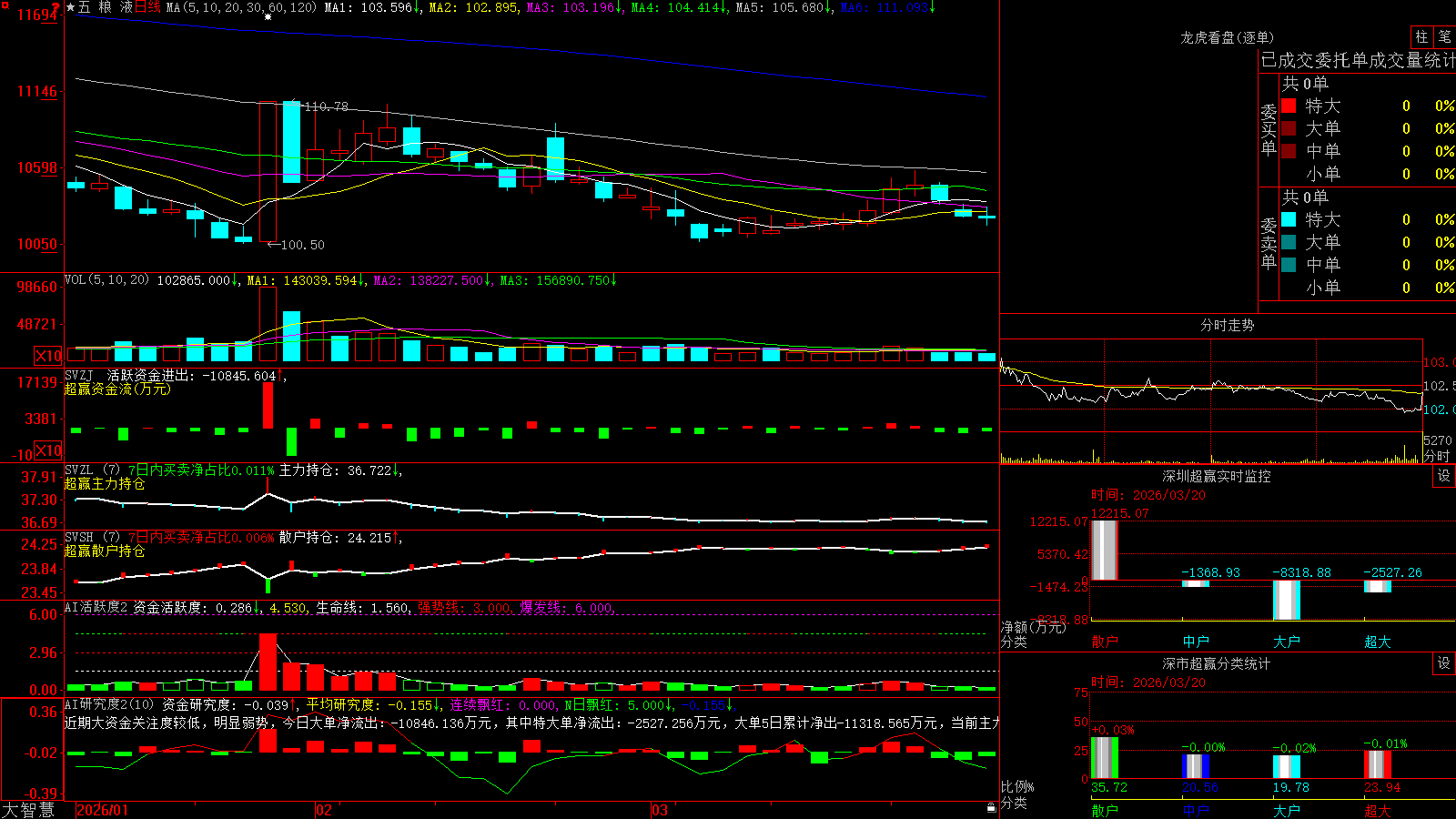The height and width of the screenshot is (819, 1456).
Task: Click the MA(5,10,20,30,60,120) indicator label
Action: (241, 7)
